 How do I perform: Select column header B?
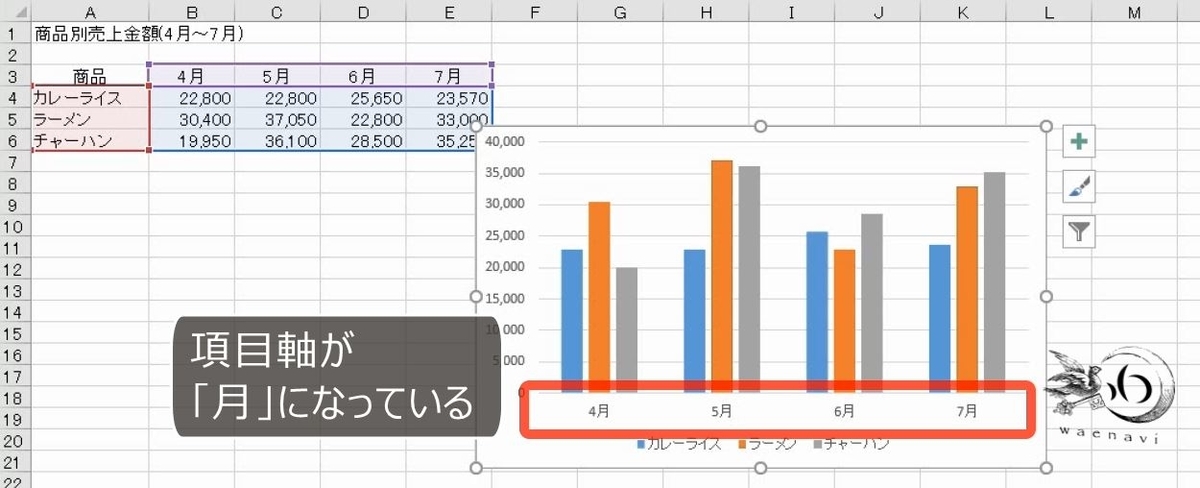(x=191, y=11)
